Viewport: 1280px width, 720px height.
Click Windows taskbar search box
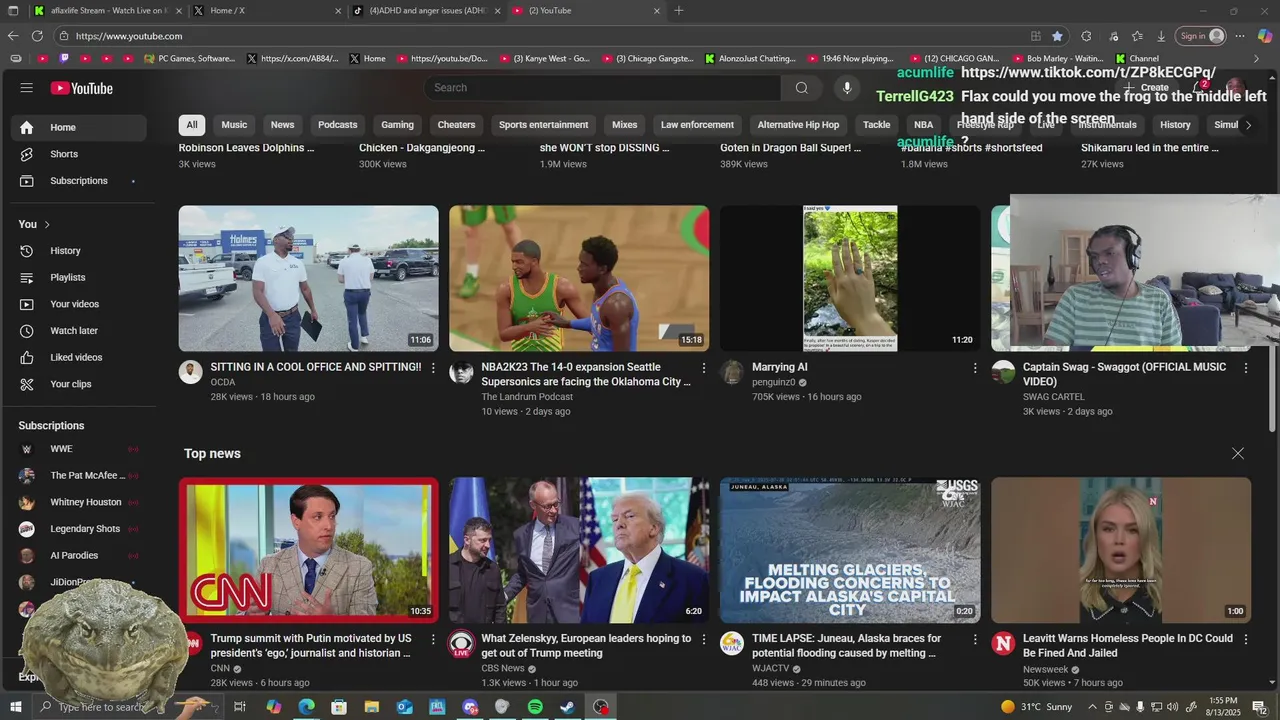(x=130, y=707)
